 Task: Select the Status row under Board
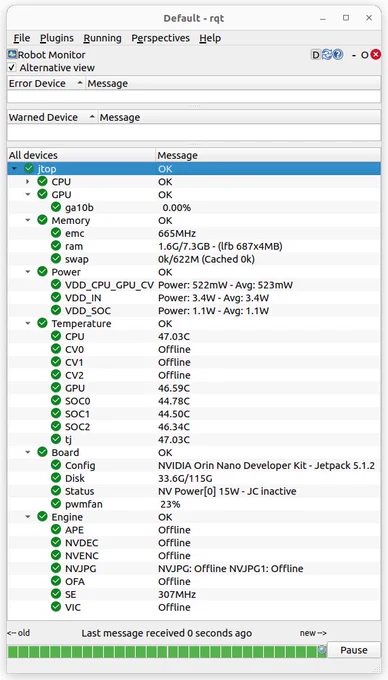pos(194,491)
